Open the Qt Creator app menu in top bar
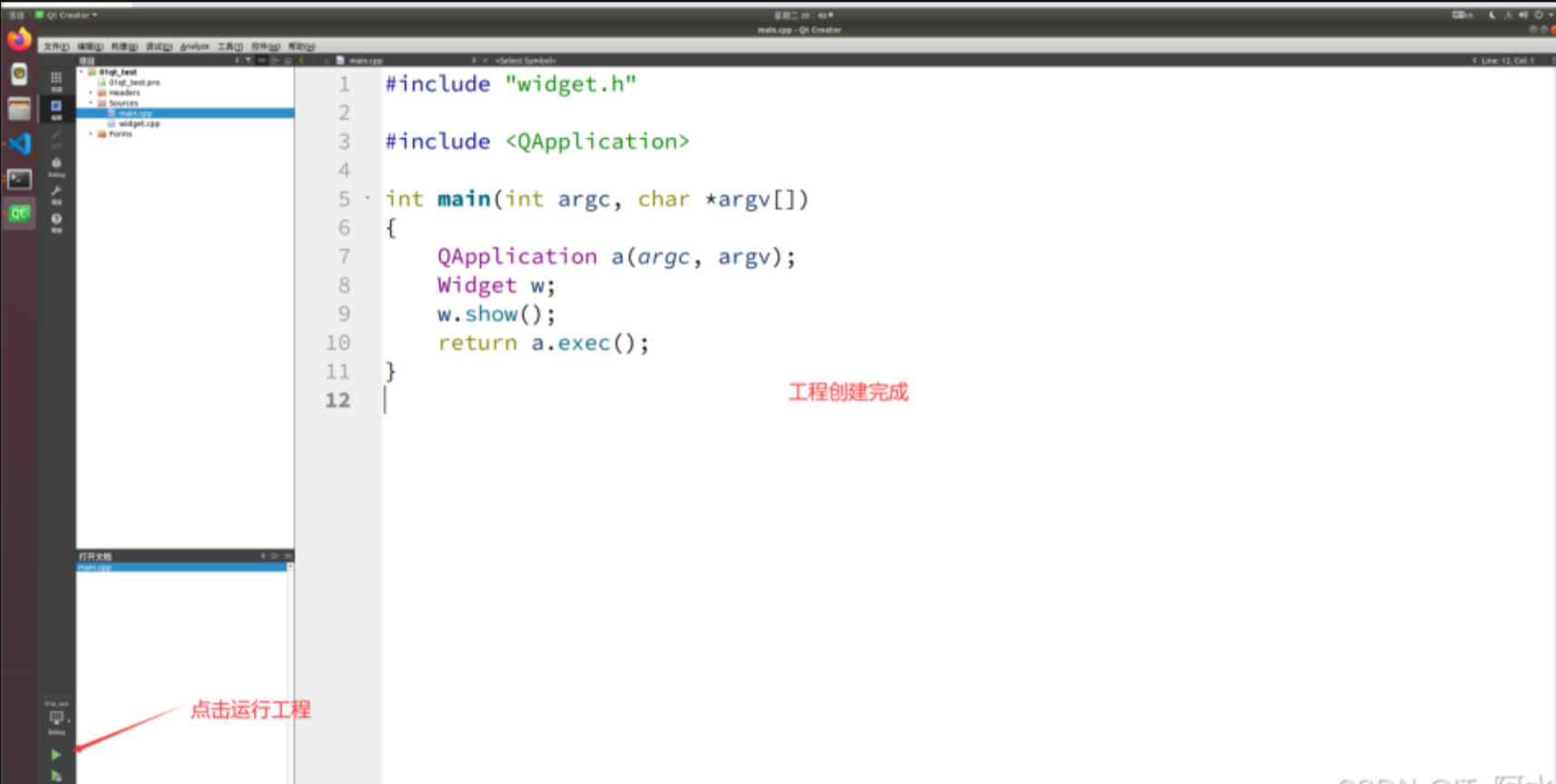The height and width of the screenshot is (784, 1556). [66, 15]
